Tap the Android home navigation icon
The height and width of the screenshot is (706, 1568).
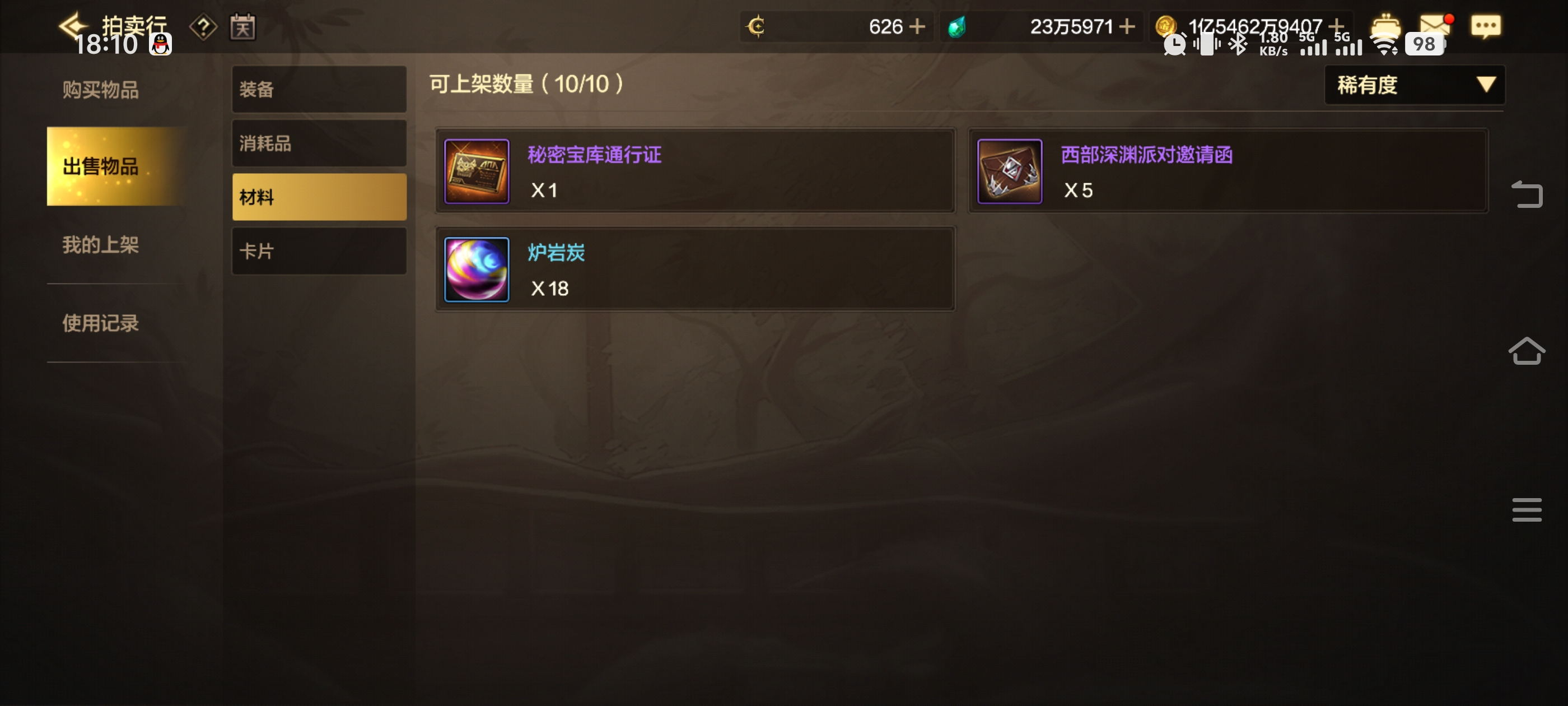click(1527, 351)
